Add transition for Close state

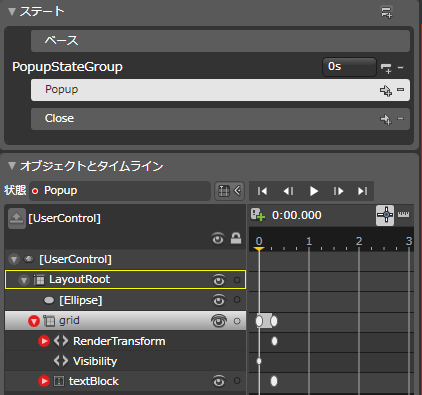[x=386, y=119]
